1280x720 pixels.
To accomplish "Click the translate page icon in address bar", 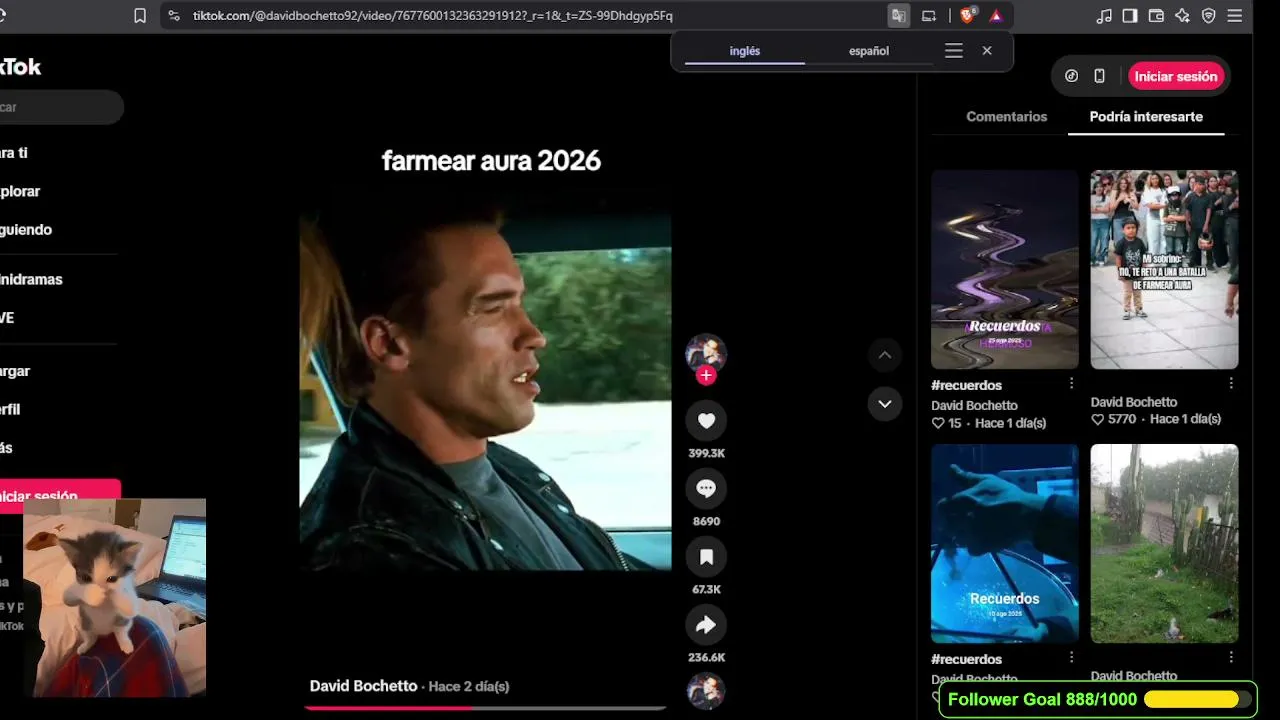I will (x=899, y=16).
